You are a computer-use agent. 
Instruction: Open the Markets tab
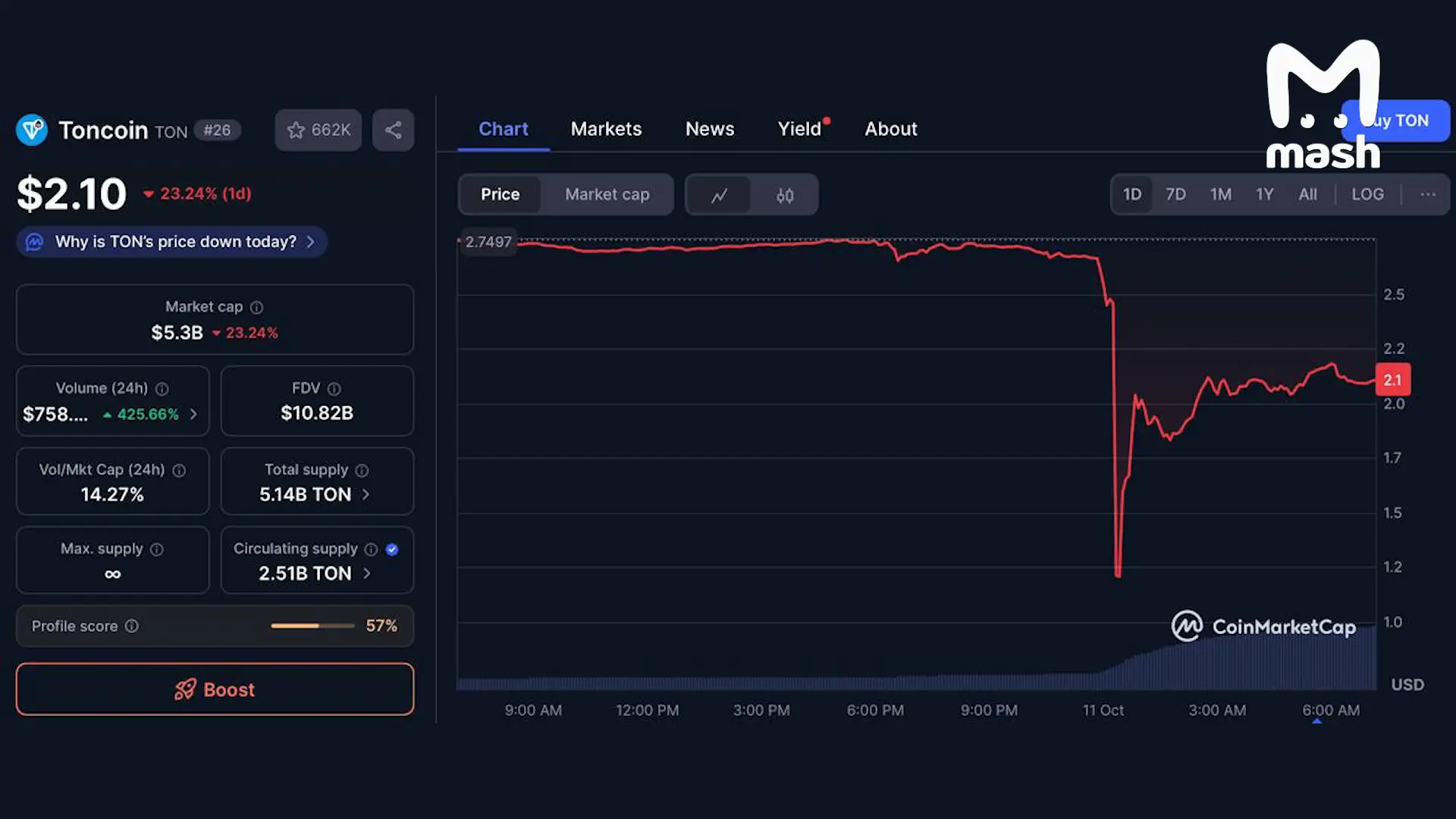coord(606,129)
